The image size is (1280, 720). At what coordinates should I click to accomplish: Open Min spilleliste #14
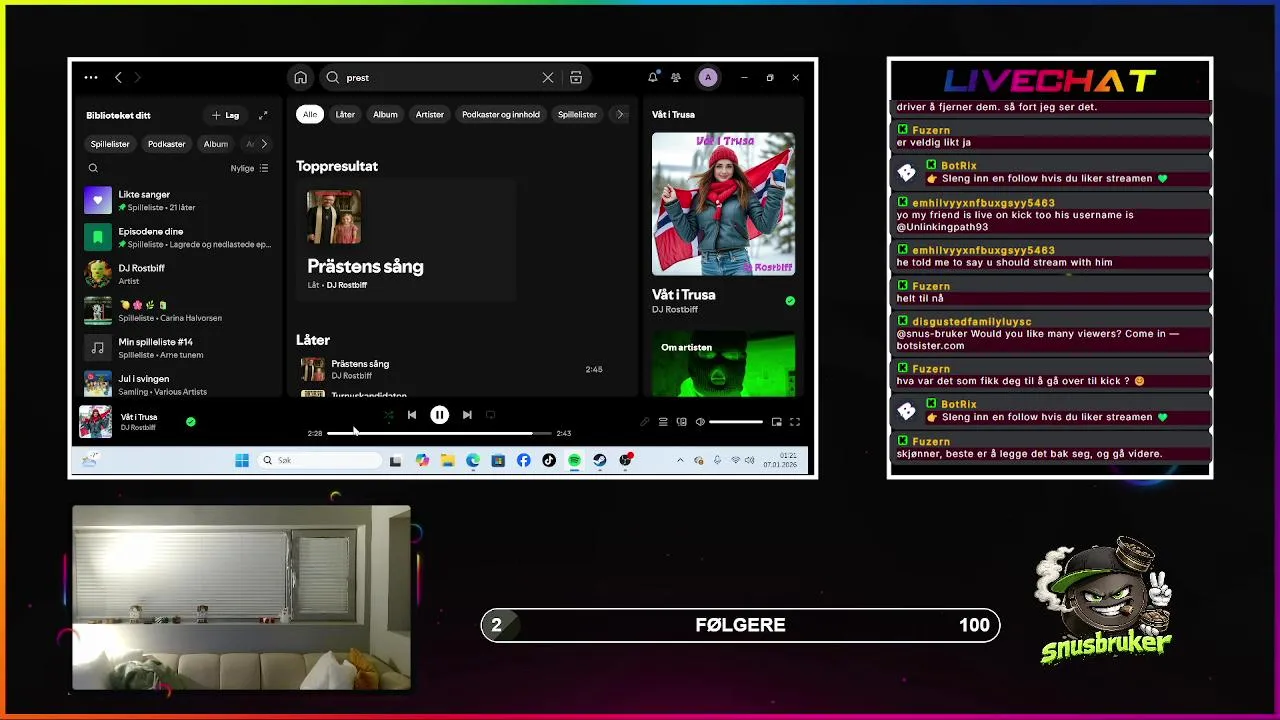(179, 348)
